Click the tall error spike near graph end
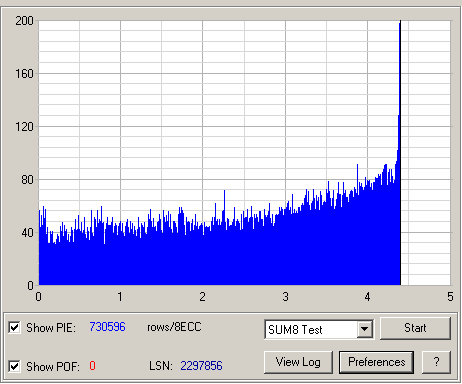 click(399, 100)
